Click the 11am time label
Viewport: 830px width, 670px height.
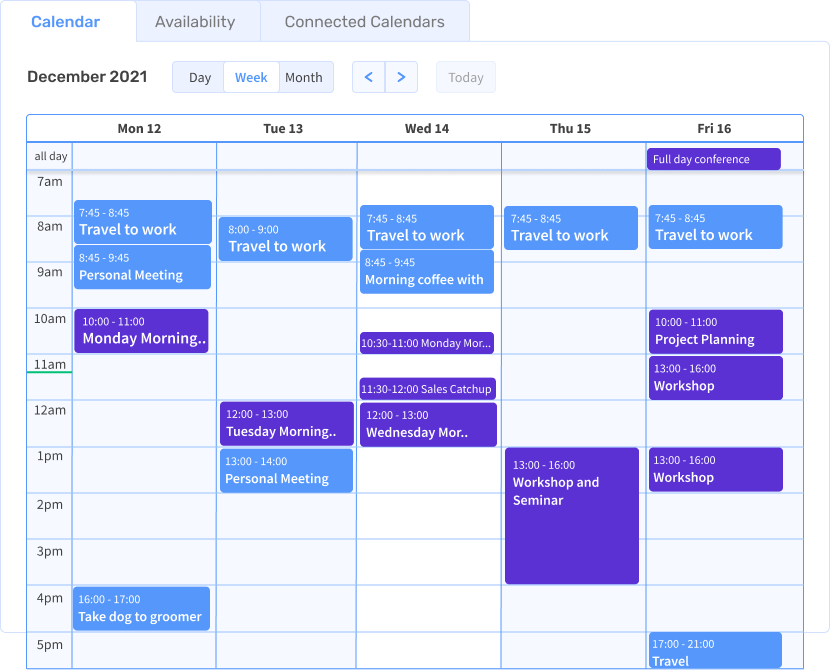(x=50, y=364)
